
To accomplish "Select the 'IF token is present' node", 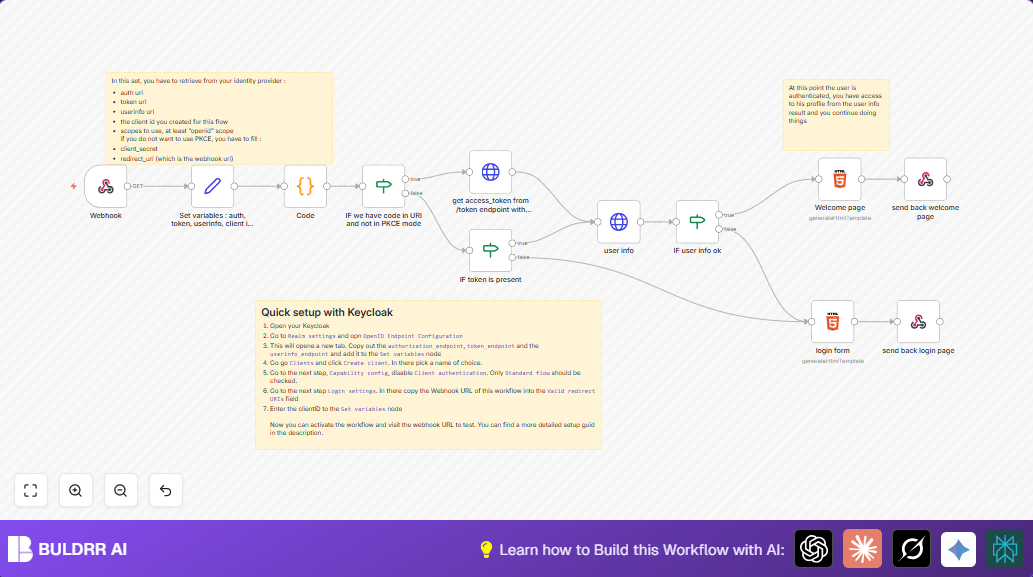I will point(490,250).
